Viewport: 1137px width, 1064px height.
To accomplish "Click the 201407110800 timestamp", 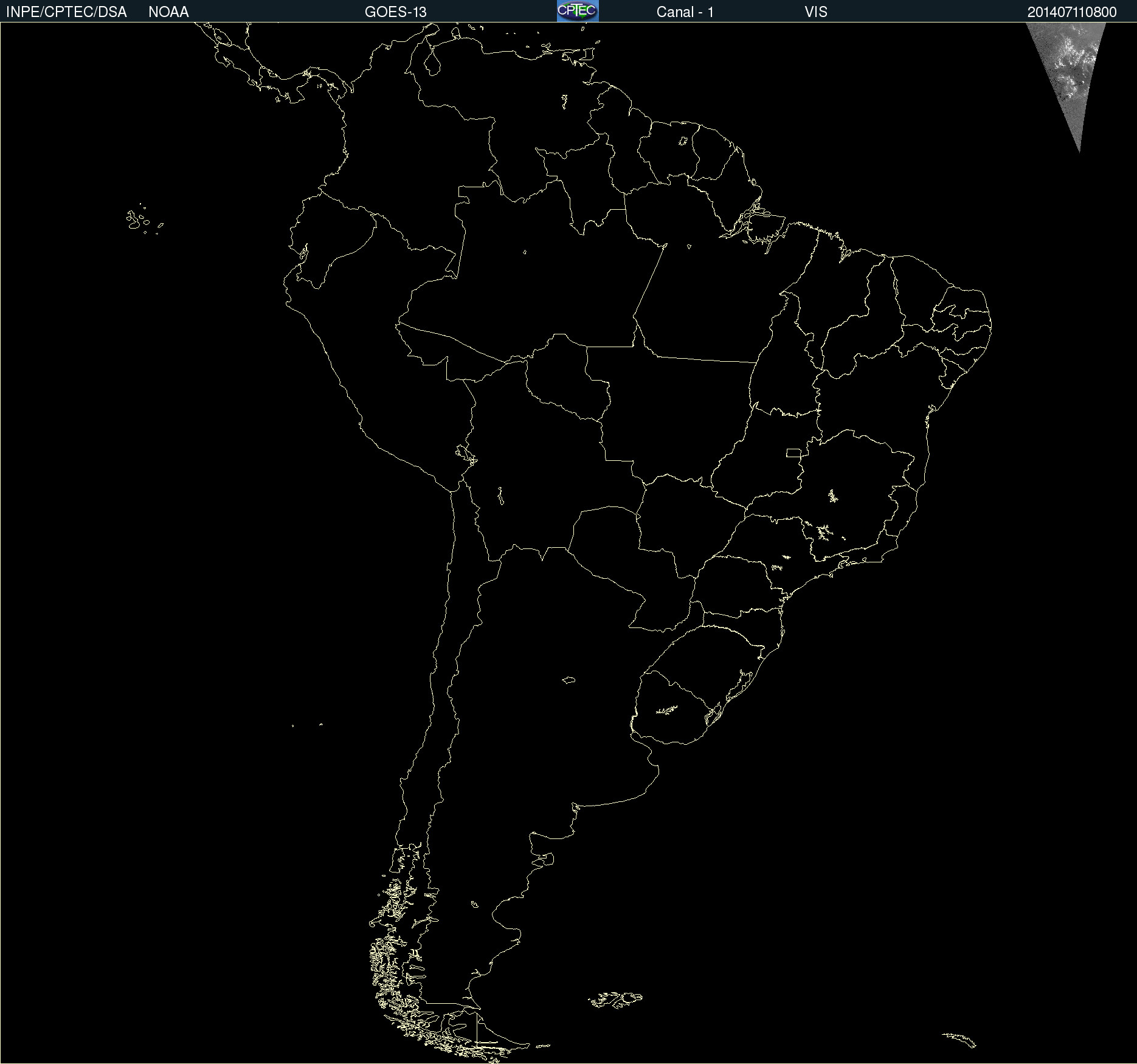I will 1072,12.
